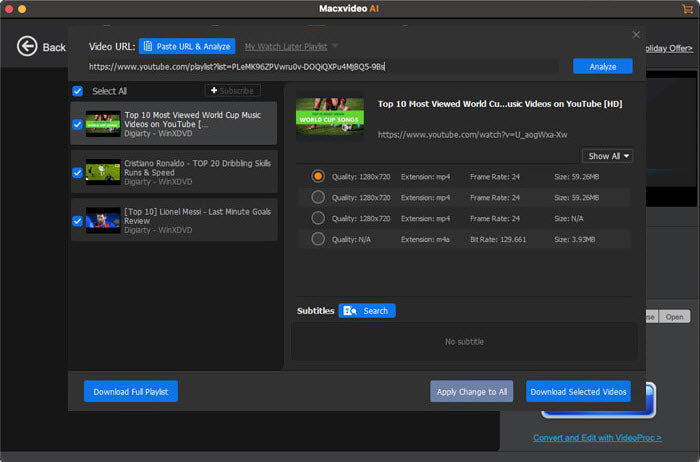This screenshot has width=700, height=462.
Task: Click into the video URL field
Action: 323,67
